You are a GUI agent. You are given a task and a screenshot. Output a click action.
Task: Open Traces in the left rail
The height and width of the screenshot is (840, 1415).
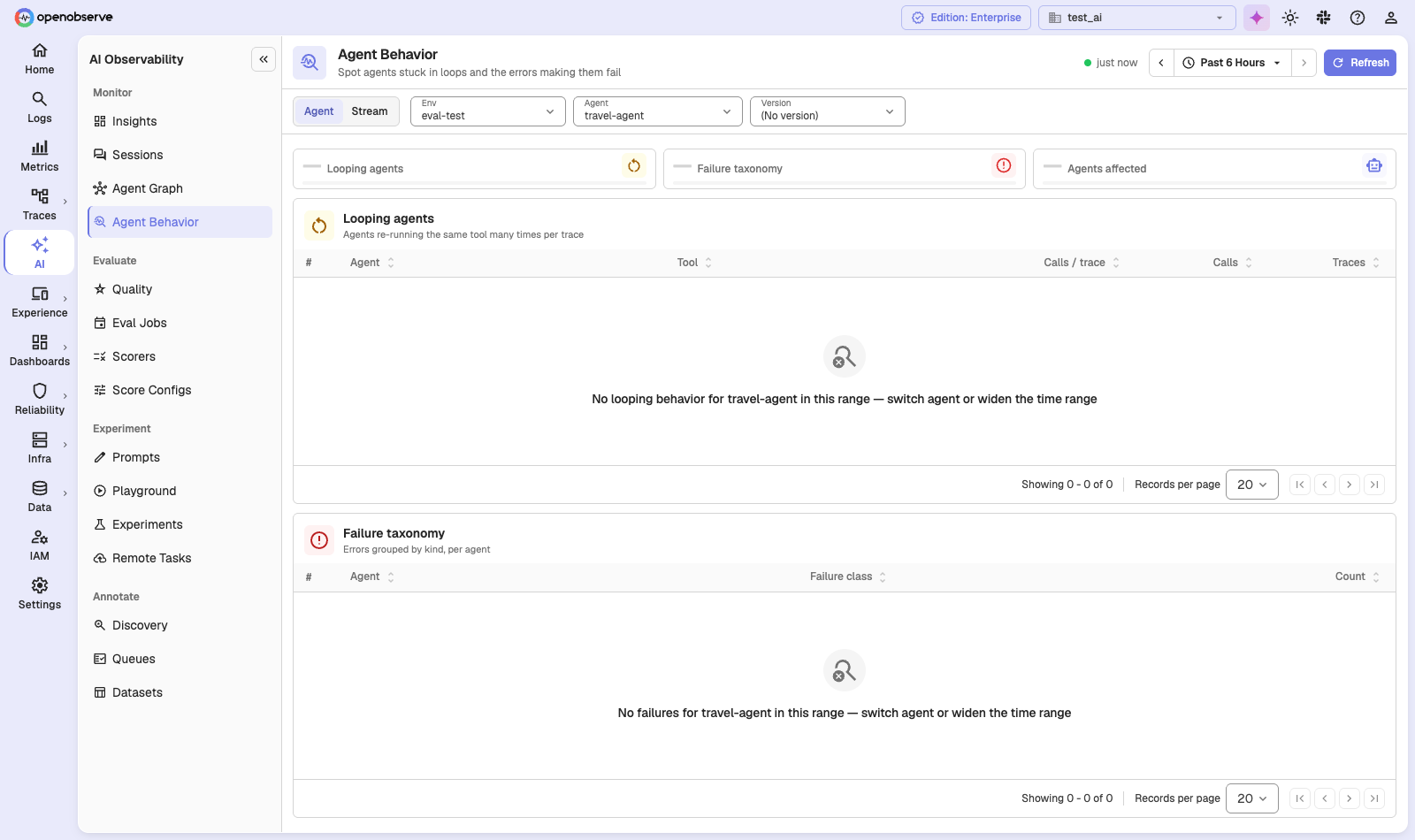[40, 205]
